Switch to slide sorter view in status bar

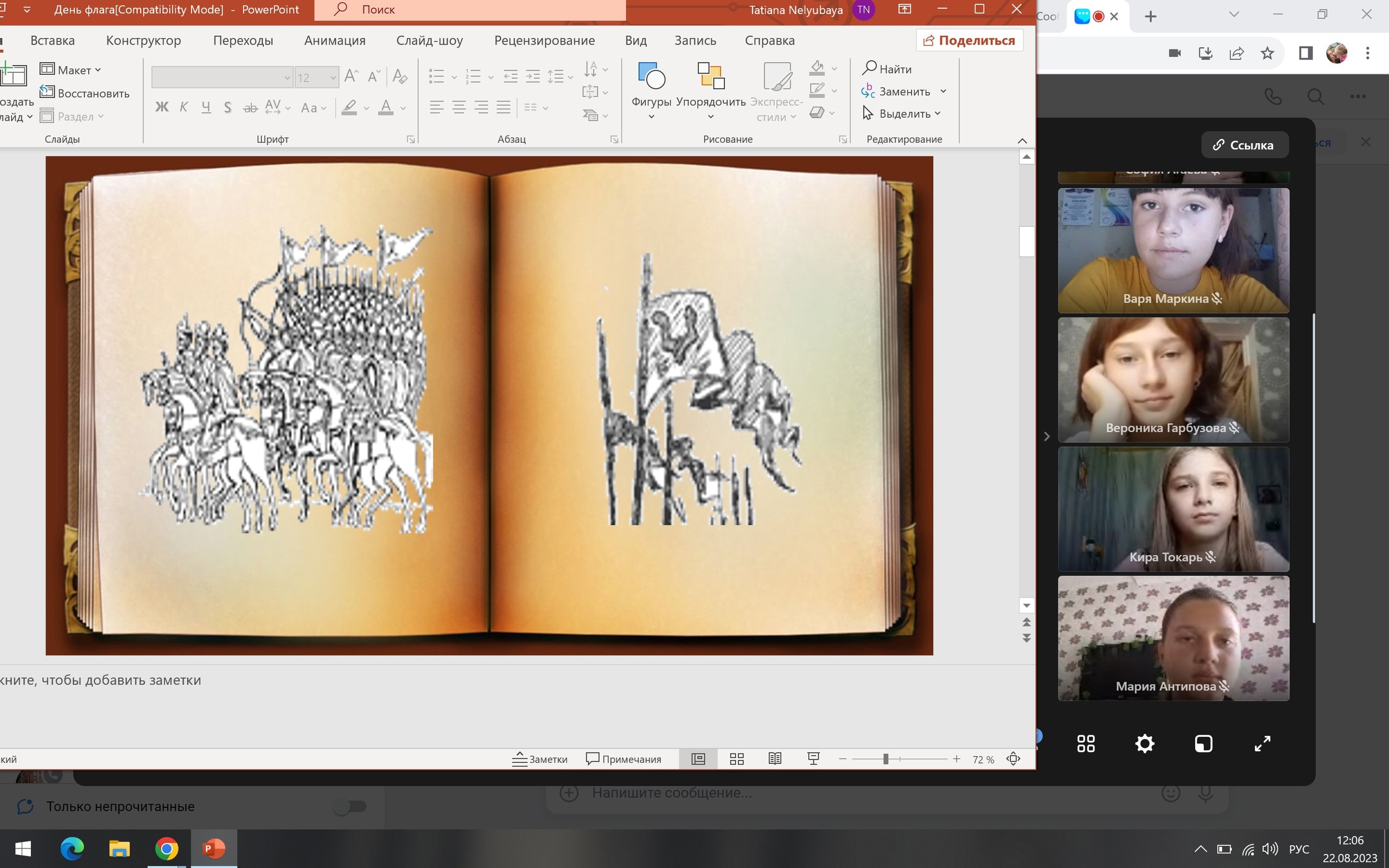(x=737, y=759)
